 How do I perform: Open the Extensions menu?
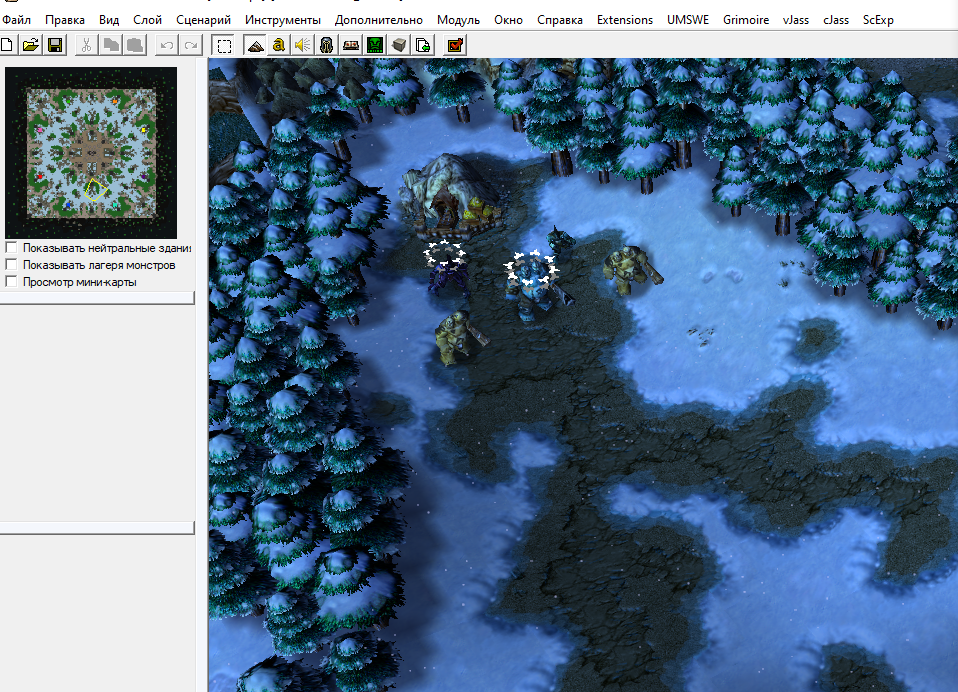pyautogui.click(x=625, y=20)
